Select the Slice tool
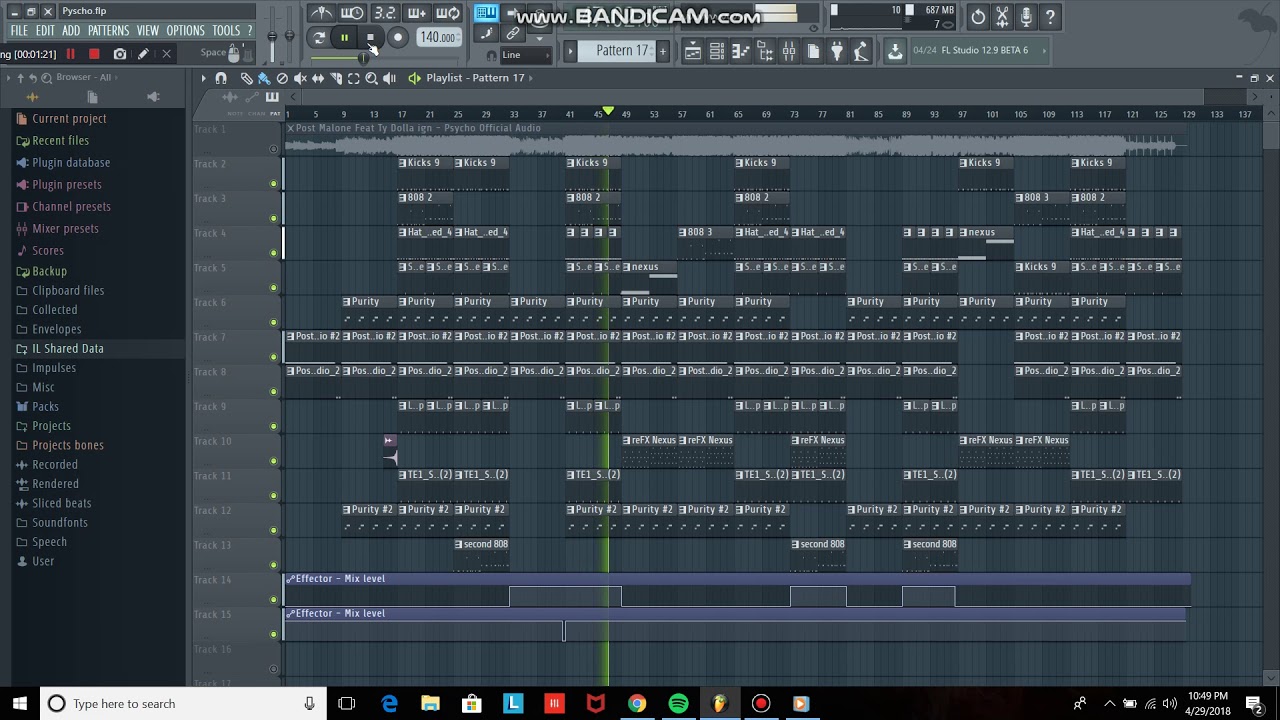 336,78
